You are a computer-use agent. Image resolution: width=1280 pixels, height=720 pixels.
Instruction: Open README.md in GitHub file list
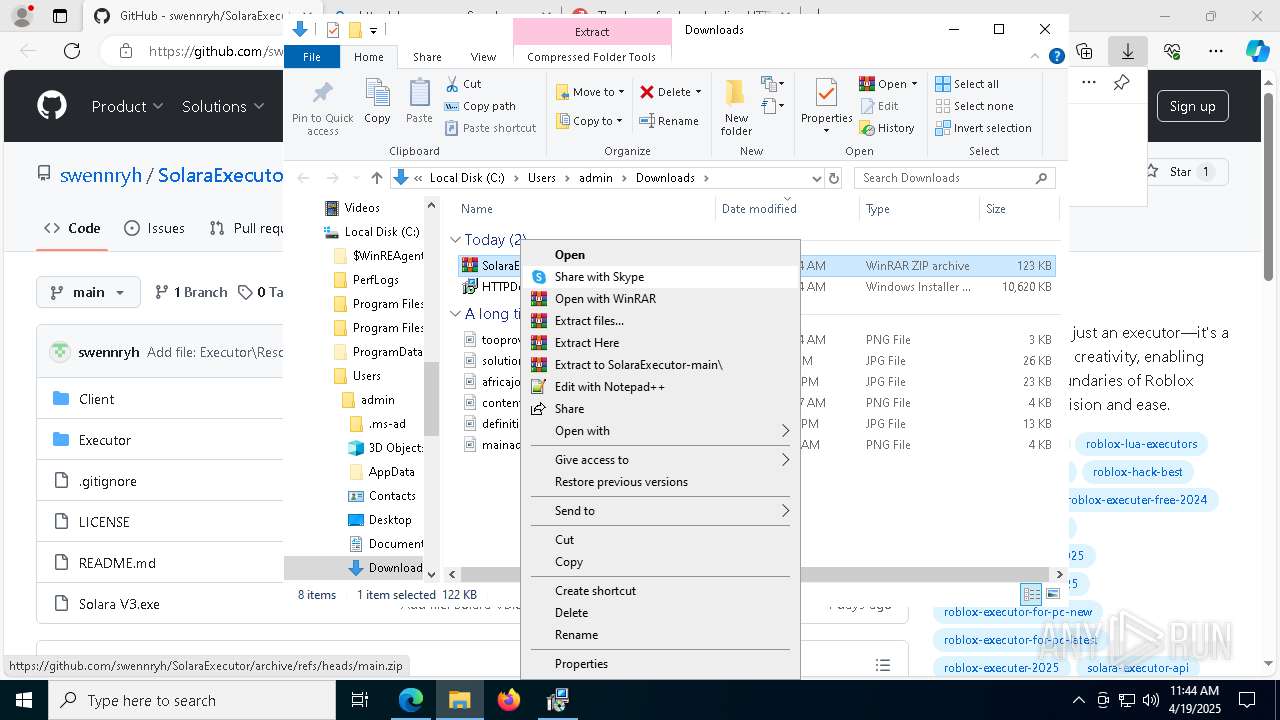(x=117, y=563)
